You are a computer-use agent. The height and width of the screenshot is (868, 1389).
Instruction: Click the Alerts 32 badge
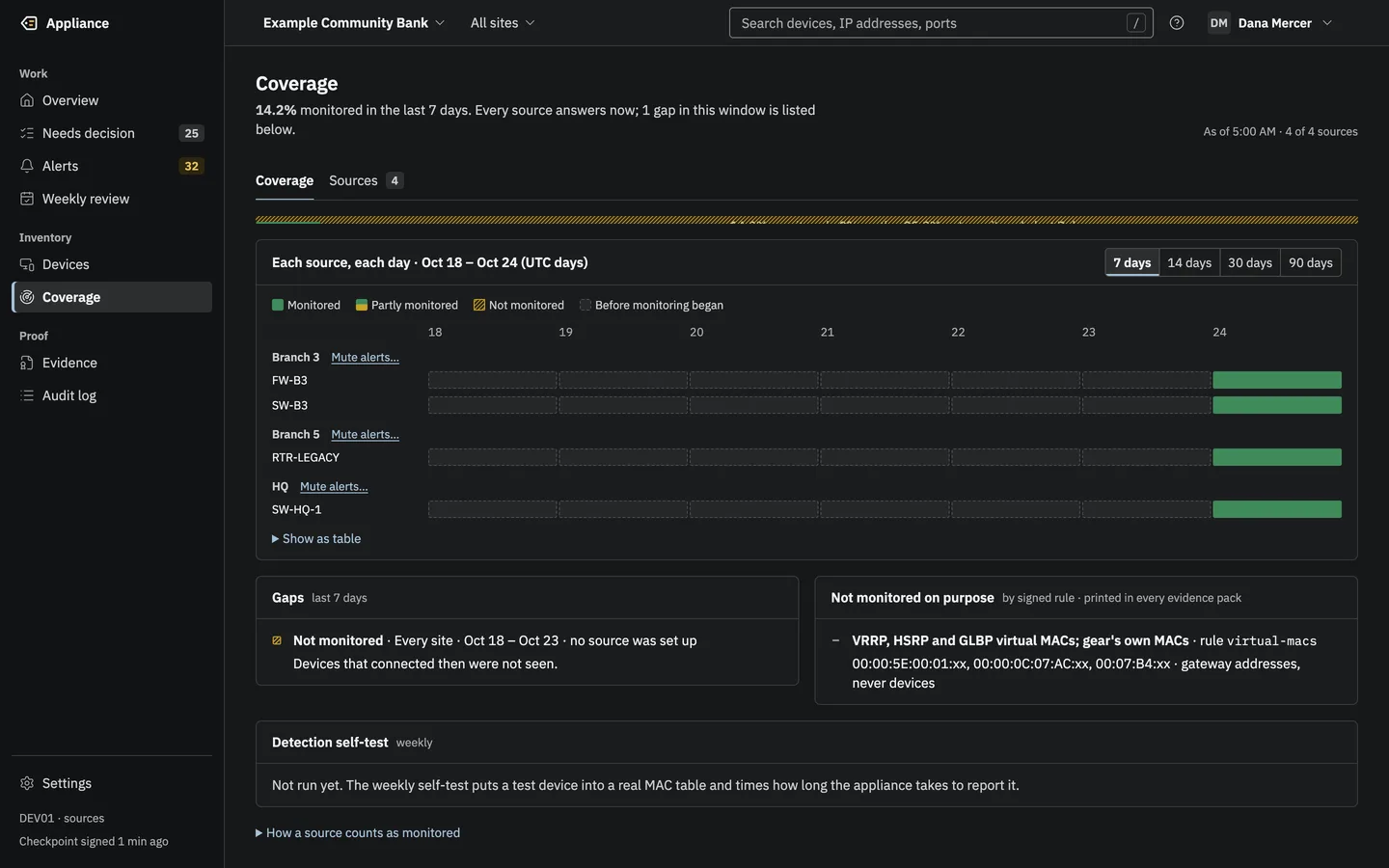(192, 166)
